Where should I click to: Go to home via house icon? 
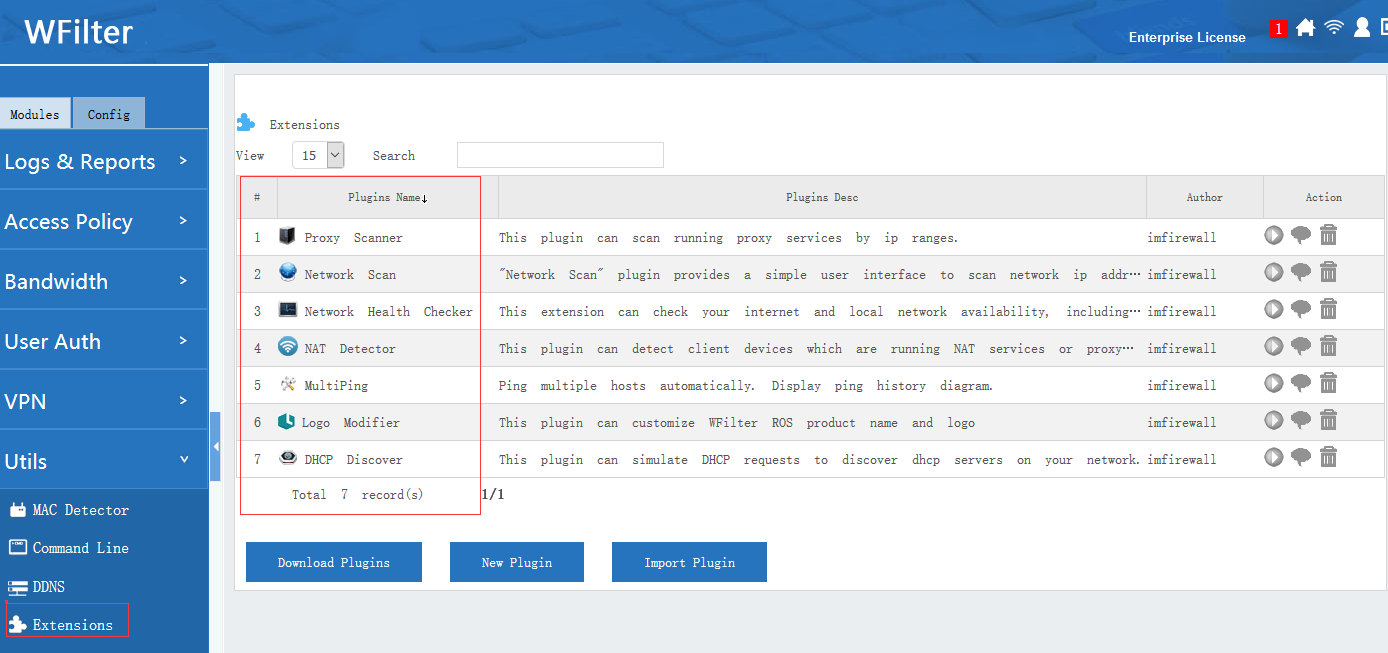click(1305, 28)
